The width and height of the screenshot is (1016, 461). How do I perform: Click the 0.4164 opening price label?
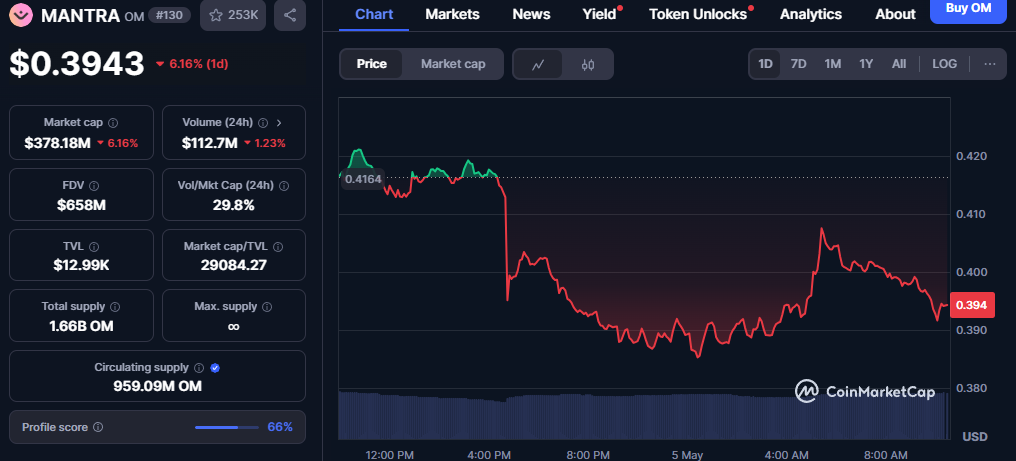coord(363,178)
